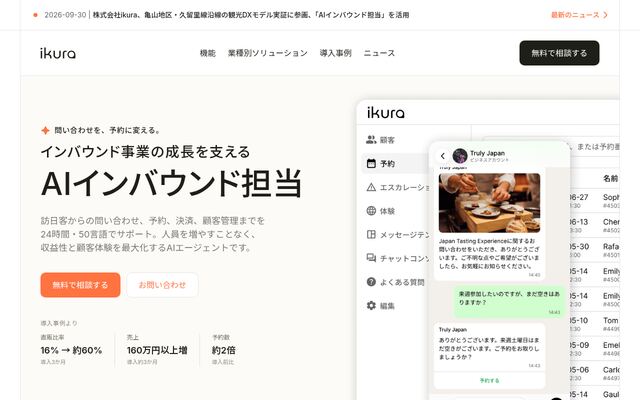Click the 160万円以上増 statistic
The image size is (640, 400).
click(157, 350)
